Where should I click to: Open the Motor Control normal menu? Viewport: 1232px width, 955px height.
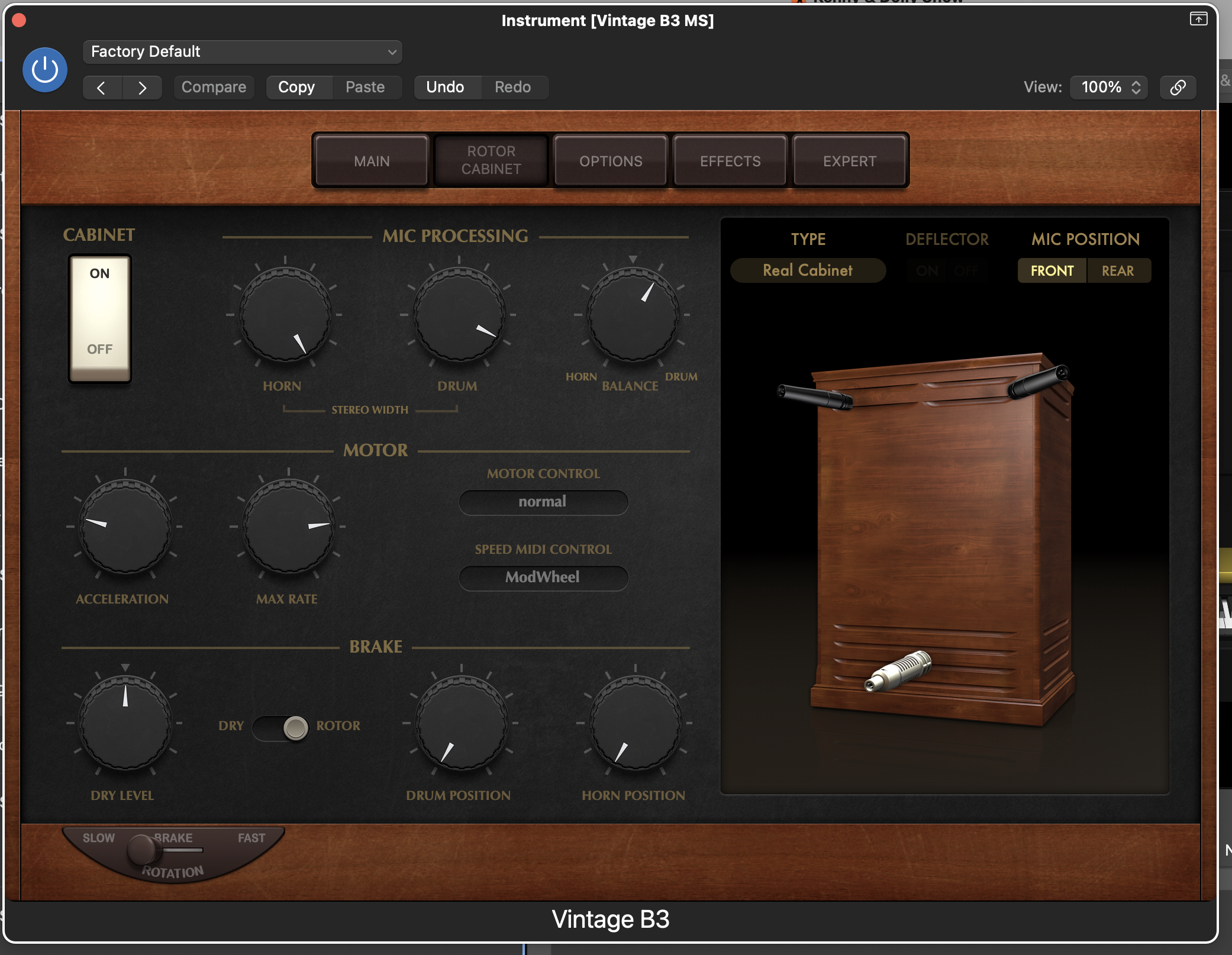coord(543,502)
